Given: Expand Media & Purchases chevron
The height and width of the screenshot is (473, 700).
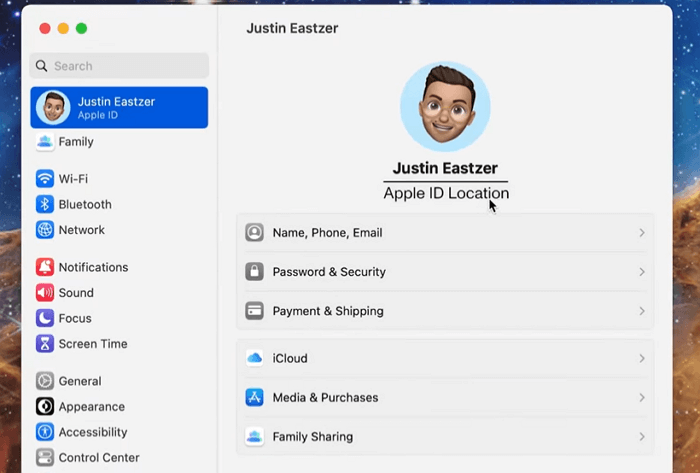Looking at the screenshot, I should (642, 397).
